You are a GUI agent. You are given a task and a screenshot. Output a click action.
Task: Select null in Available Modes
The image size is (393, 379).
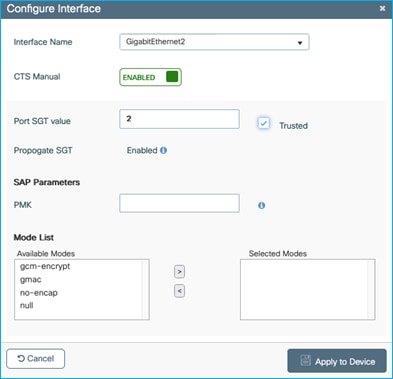pyautogui.click(x=27, y=305)
